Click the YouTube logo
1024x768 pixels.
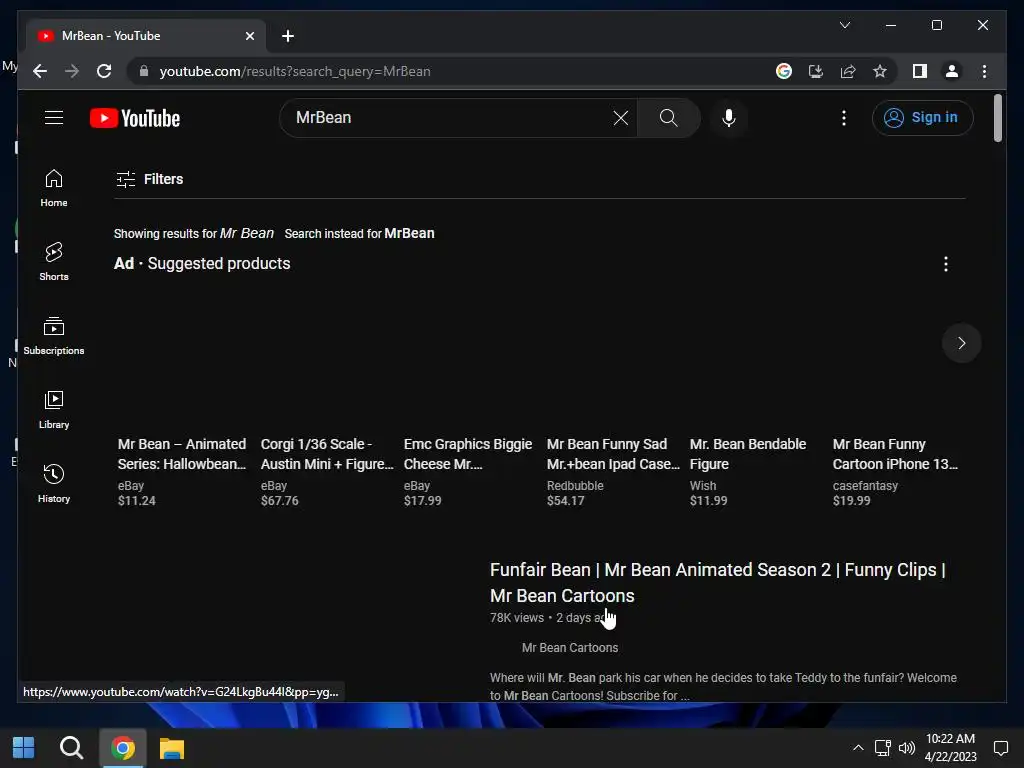pyautogui.click(x=135, y=118)
